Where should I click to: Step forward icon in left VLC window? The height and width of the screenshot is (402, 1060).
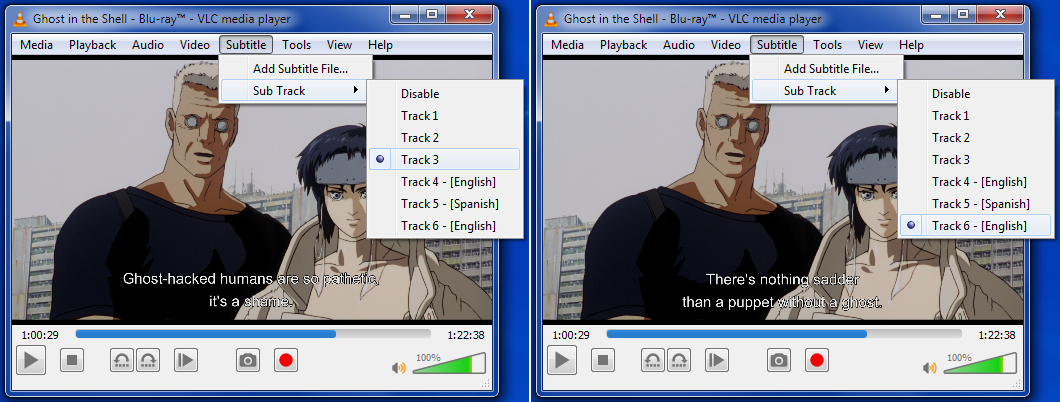tap(148, 360)
